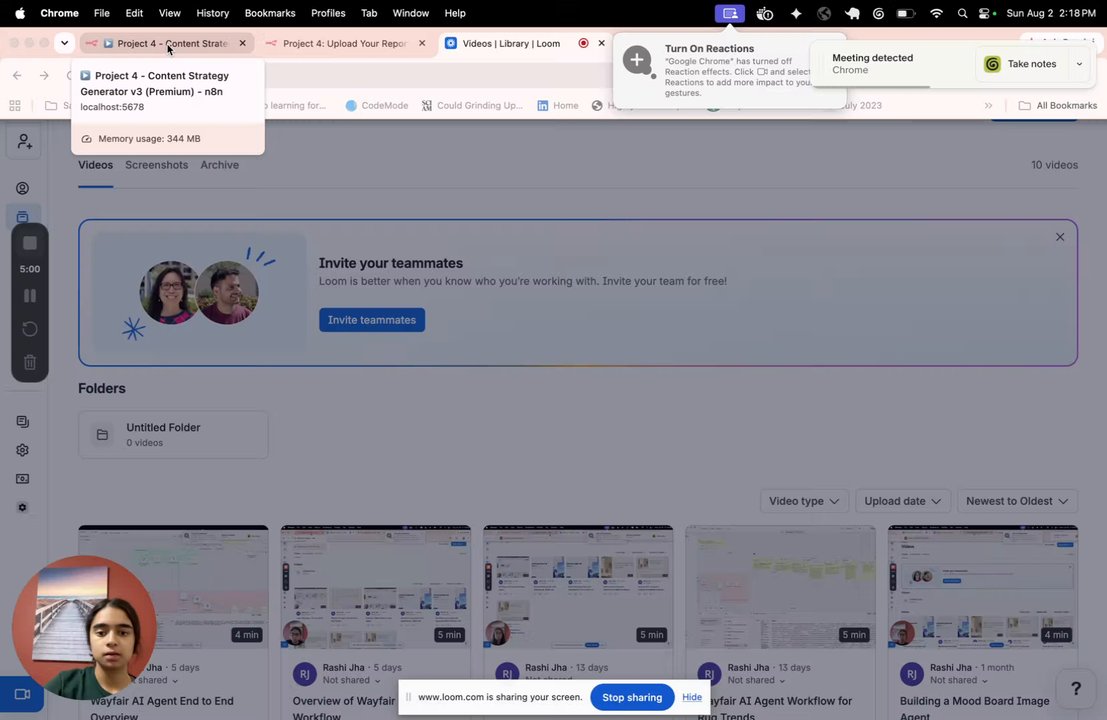1107x720 pixels.
Task: Open Loom profile sidebar icon
Action: pyautogui.click(x=23, y=188)
